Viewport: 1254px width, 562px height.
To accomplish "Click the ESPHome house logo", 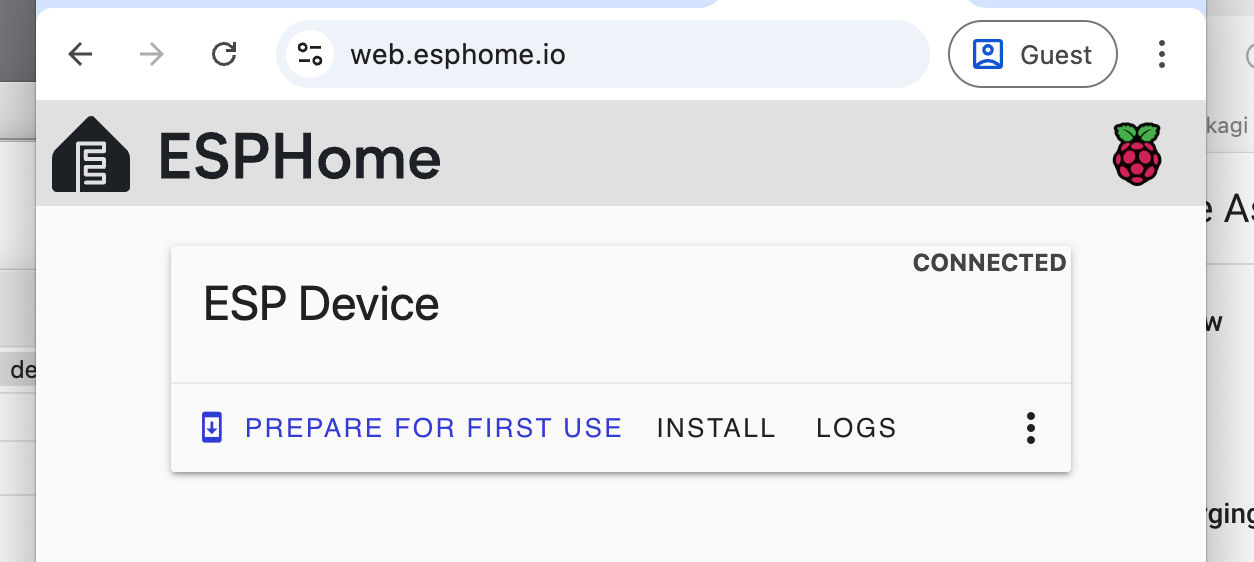I will tap(91, 154).
